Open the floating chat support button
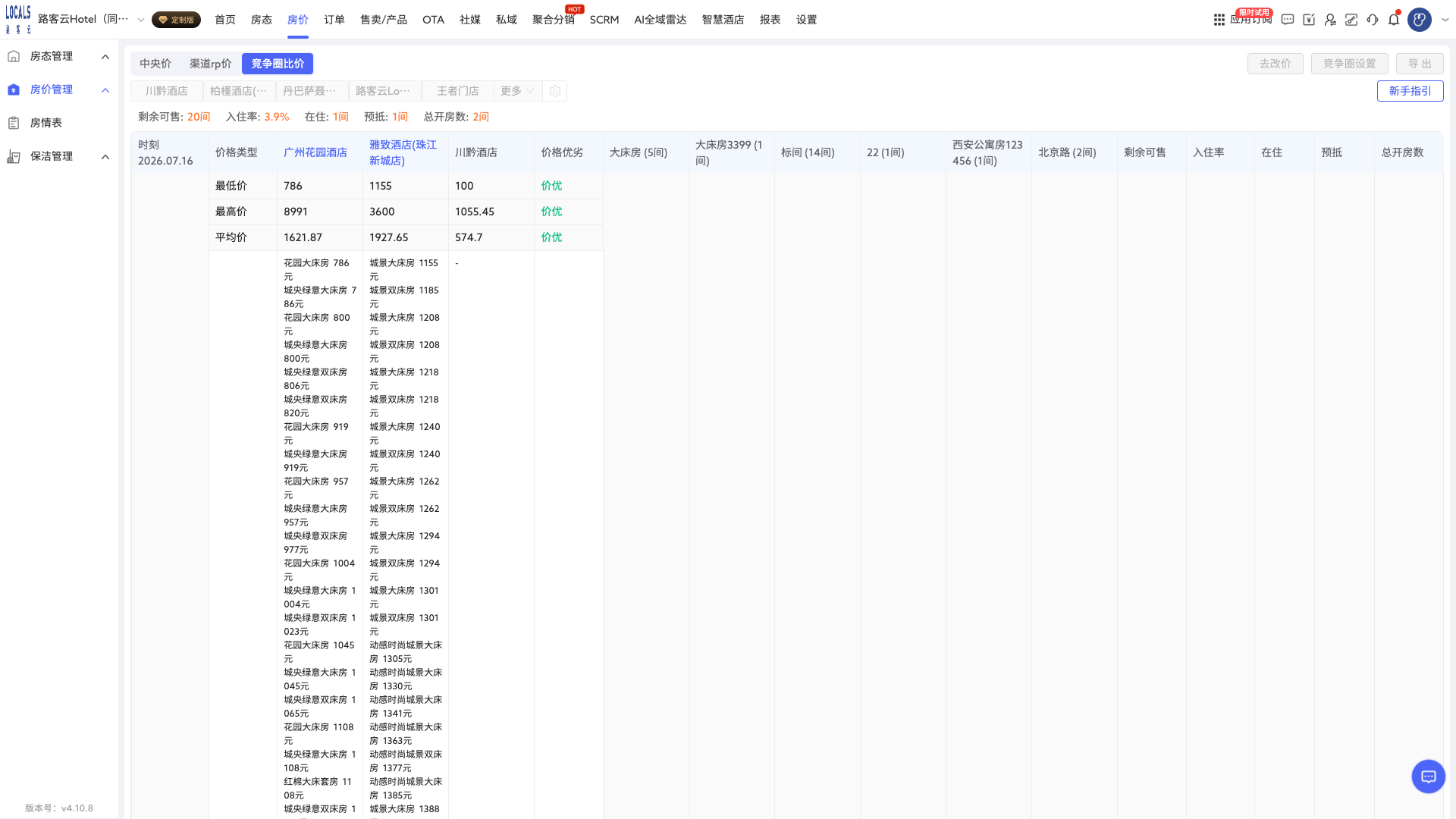Image resolution: width=1456 pixels, height=819 pixels. point(1429,777)
